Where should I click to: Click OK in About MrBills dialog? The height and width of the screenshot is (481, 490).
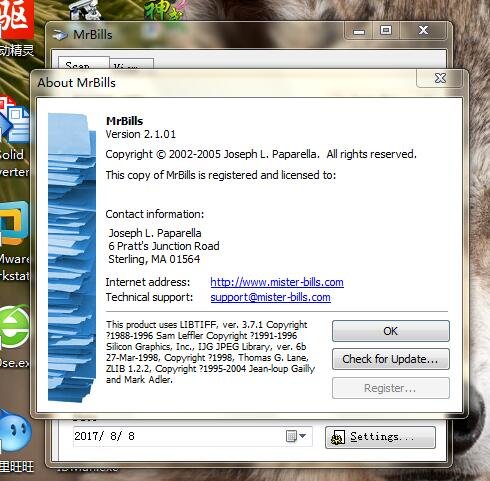click(x=391, y=331)
